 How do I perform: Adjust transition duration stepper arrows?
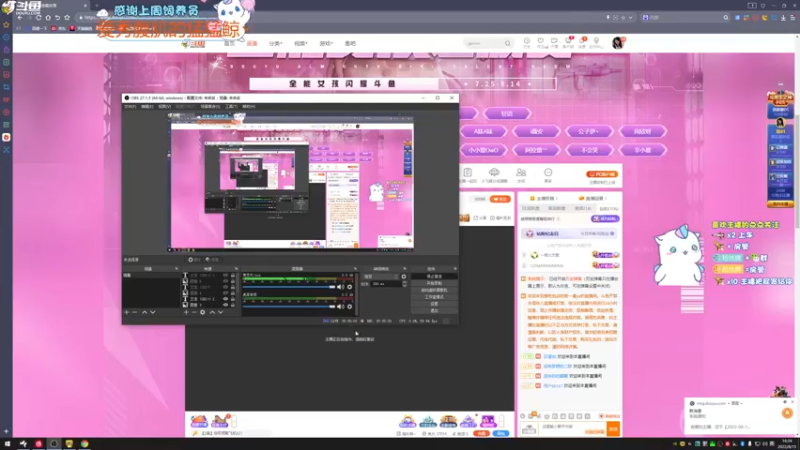[x=405, y=284]
